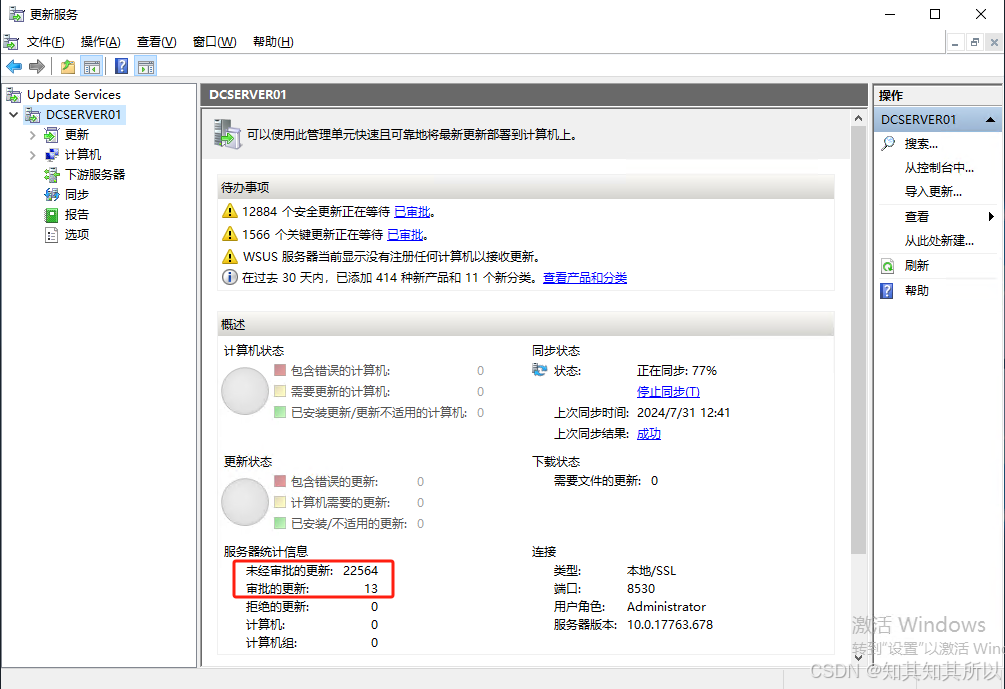Screen dimensions: 1005x689
Task: Click the main pane vertical scrollbar thumb
Action: pyautogui.click(x=858, y=340)
